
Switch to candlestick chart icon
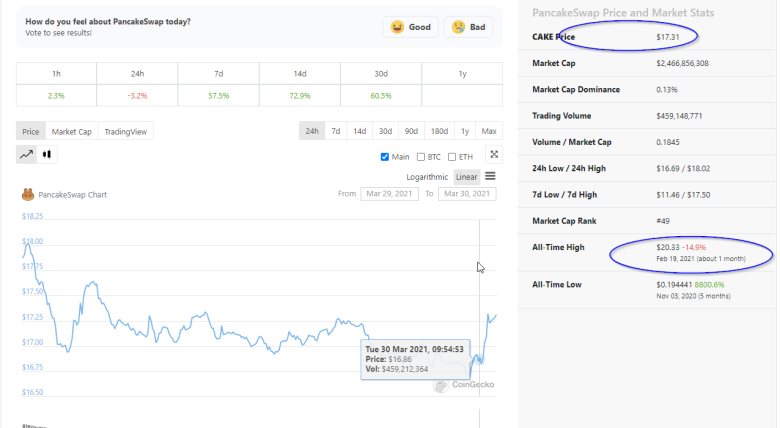coord(46,155)
